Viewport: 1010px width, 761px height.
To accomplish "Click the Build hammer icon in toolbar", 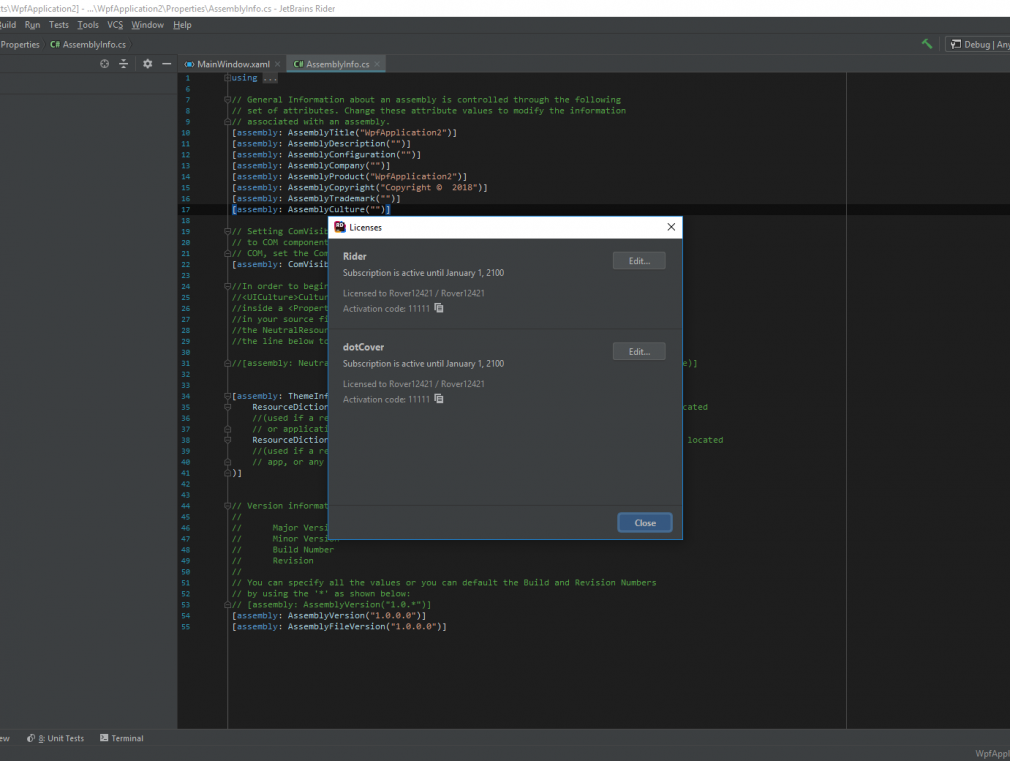I will [x=926, y=44].
